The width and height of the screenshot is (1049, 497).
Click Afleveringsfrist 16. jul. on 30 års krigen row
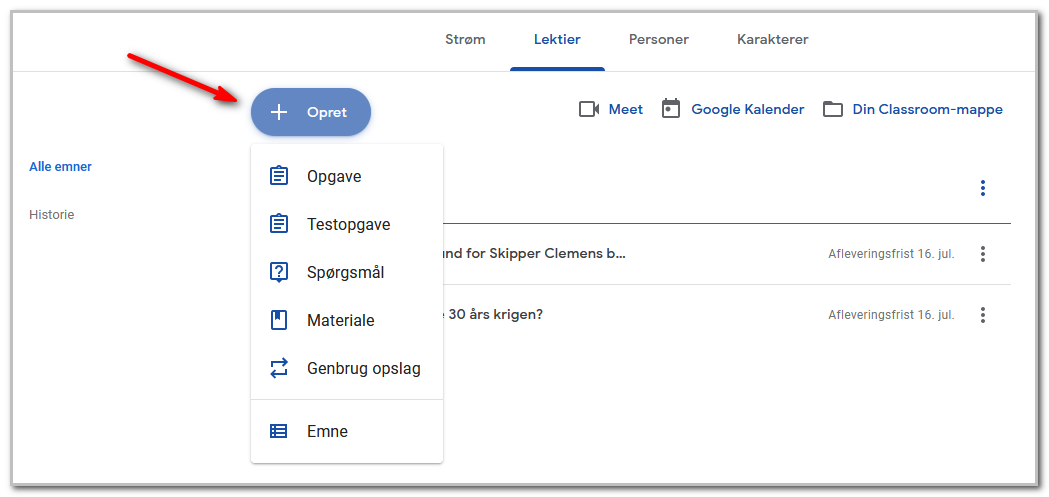coord(891,314)
